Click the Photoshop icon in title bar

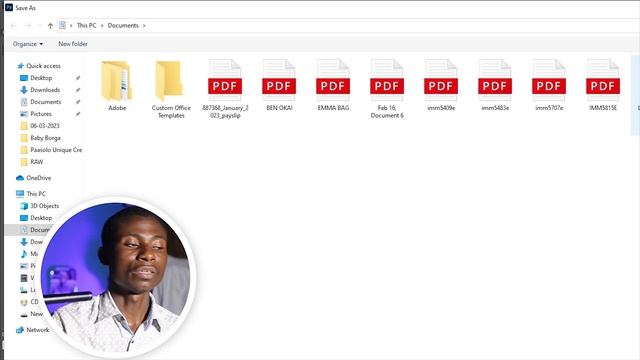click(9, 7)
